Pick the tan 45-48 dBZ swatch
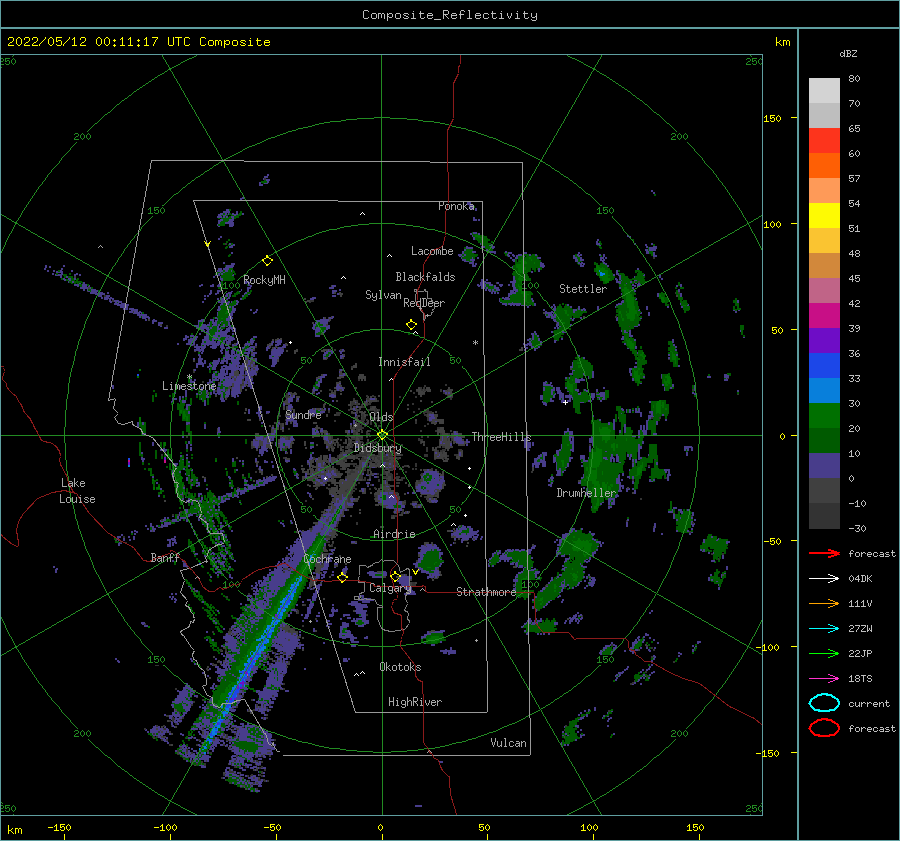The width and height of the screenshot is (900, 841). coord(824,265)
